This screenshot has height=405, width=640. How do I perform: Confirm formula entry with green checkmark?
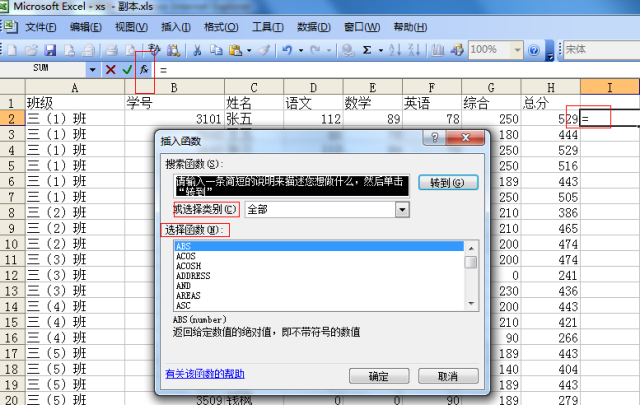pyautogui.click(x=127, y=70)
